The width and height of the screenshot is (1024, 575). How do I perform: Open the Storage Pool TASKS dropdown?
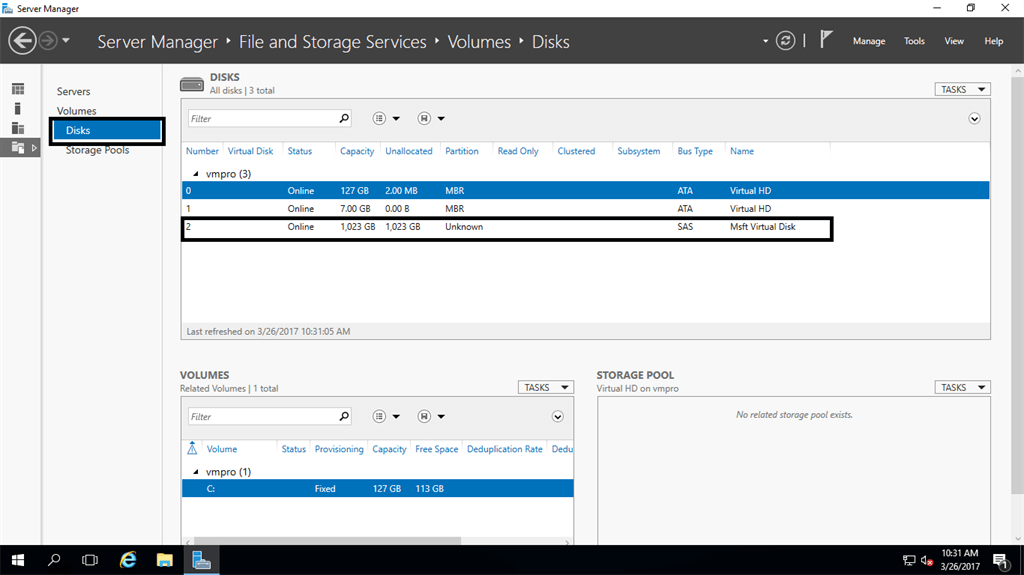pyautogui.click(x=962, y=387)
